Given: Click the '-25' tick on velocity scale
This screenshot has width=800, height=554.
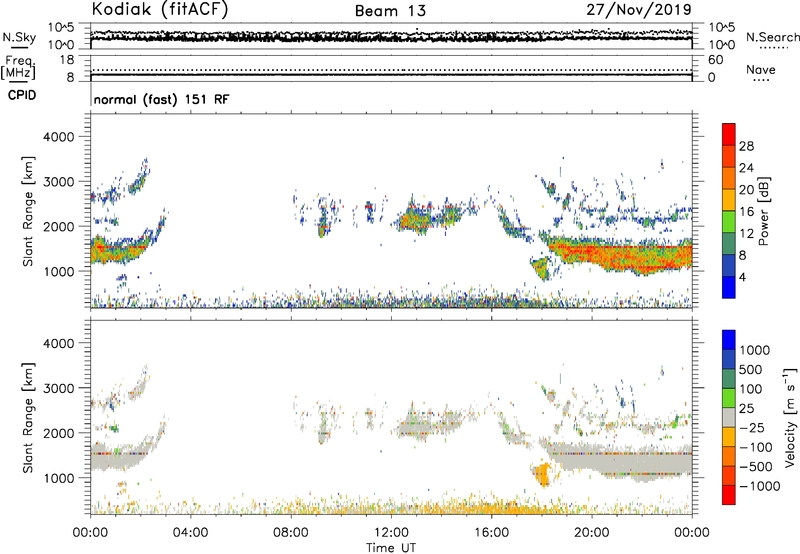Looking at the screenshot, I should (752, 427).
